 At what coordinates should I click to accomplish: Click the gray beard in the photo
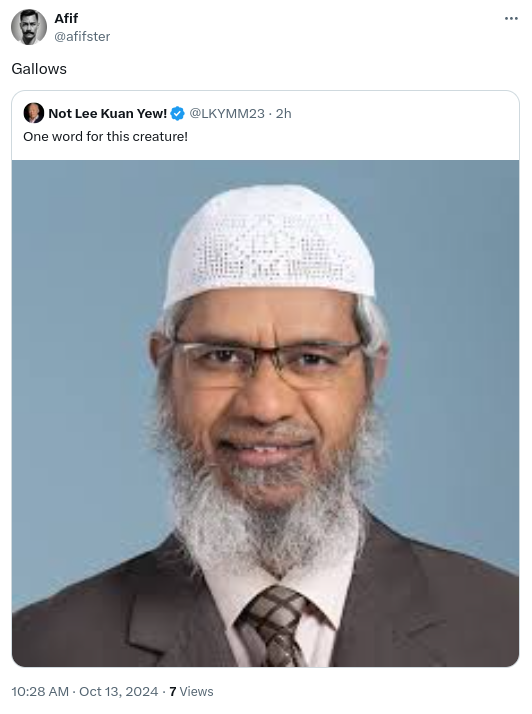pos(269,505)
